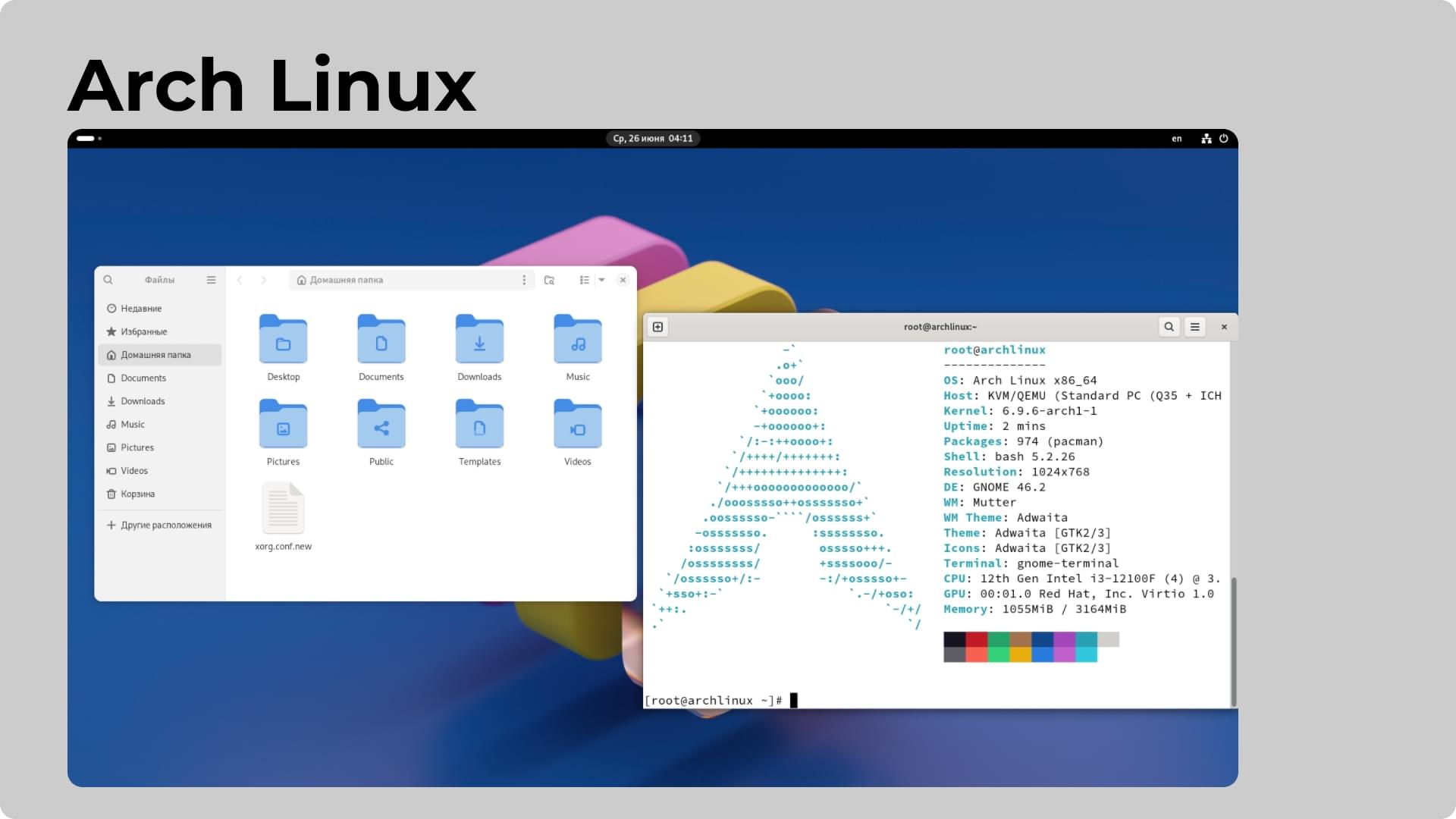This screenshot has height=819, width=1456.
Task: Click the red swatch in neofetch palette
Action: point(977,639)
